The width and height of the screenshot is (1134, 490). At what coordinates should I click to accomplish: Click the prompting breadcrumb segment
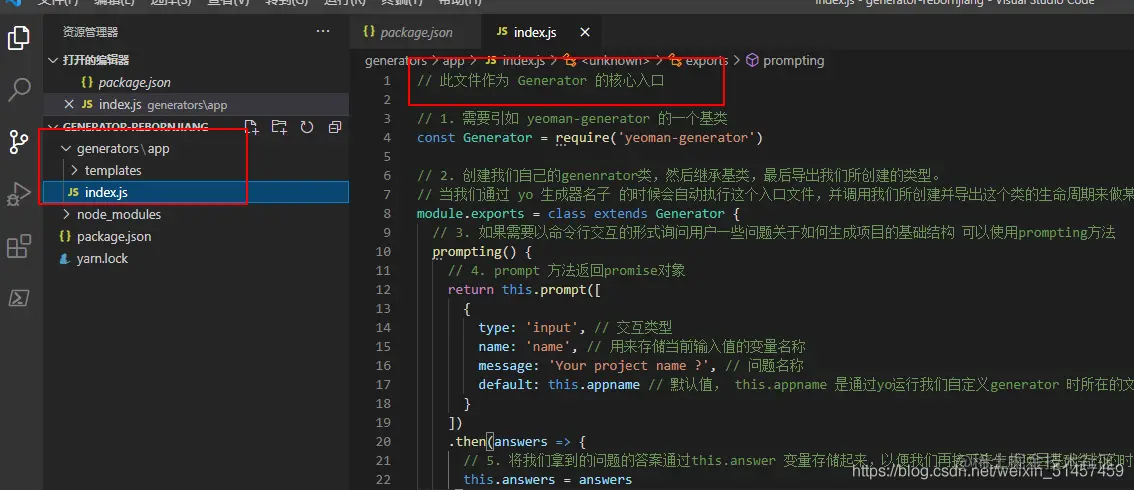tap(785, 61)
